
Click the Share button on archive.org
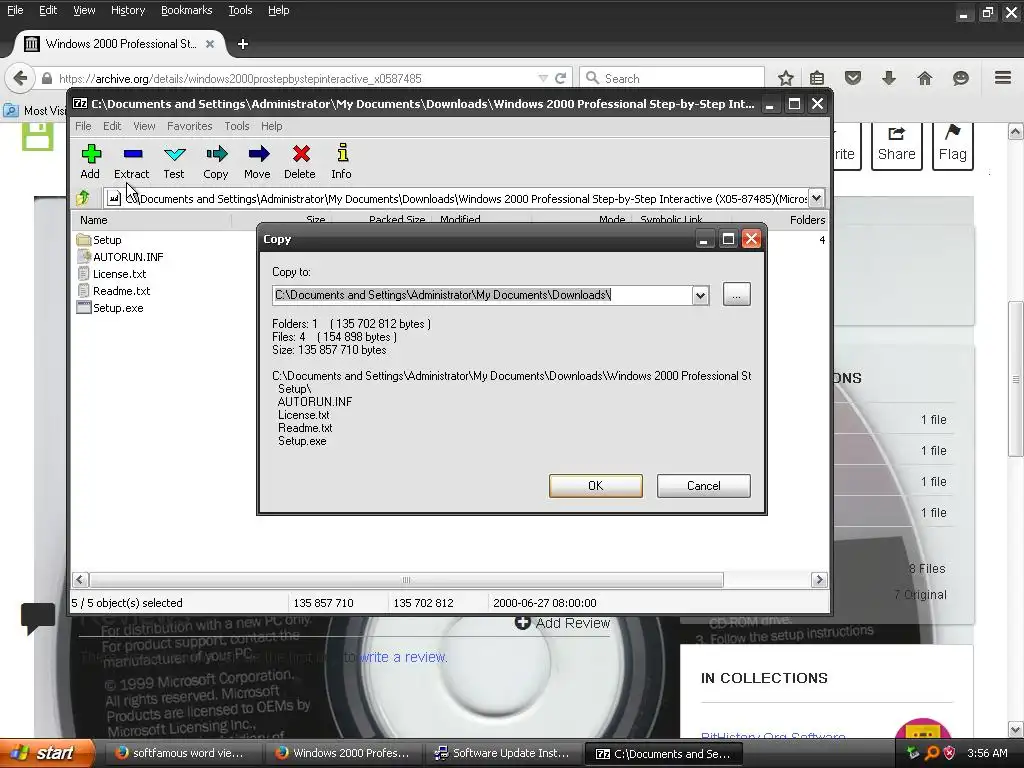[x=897, y=146]
